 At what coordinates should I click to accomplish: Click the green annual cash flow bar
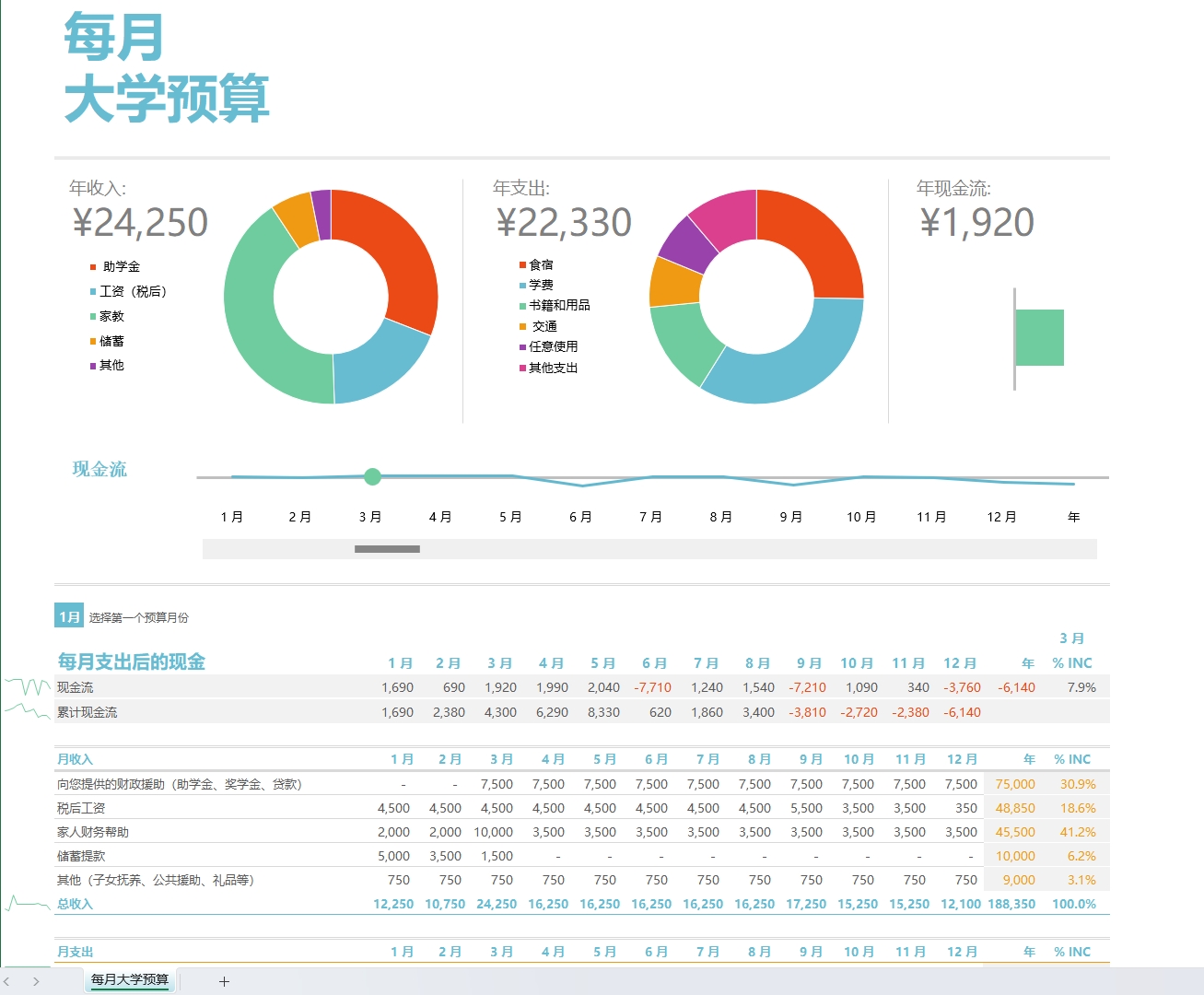1040,337
